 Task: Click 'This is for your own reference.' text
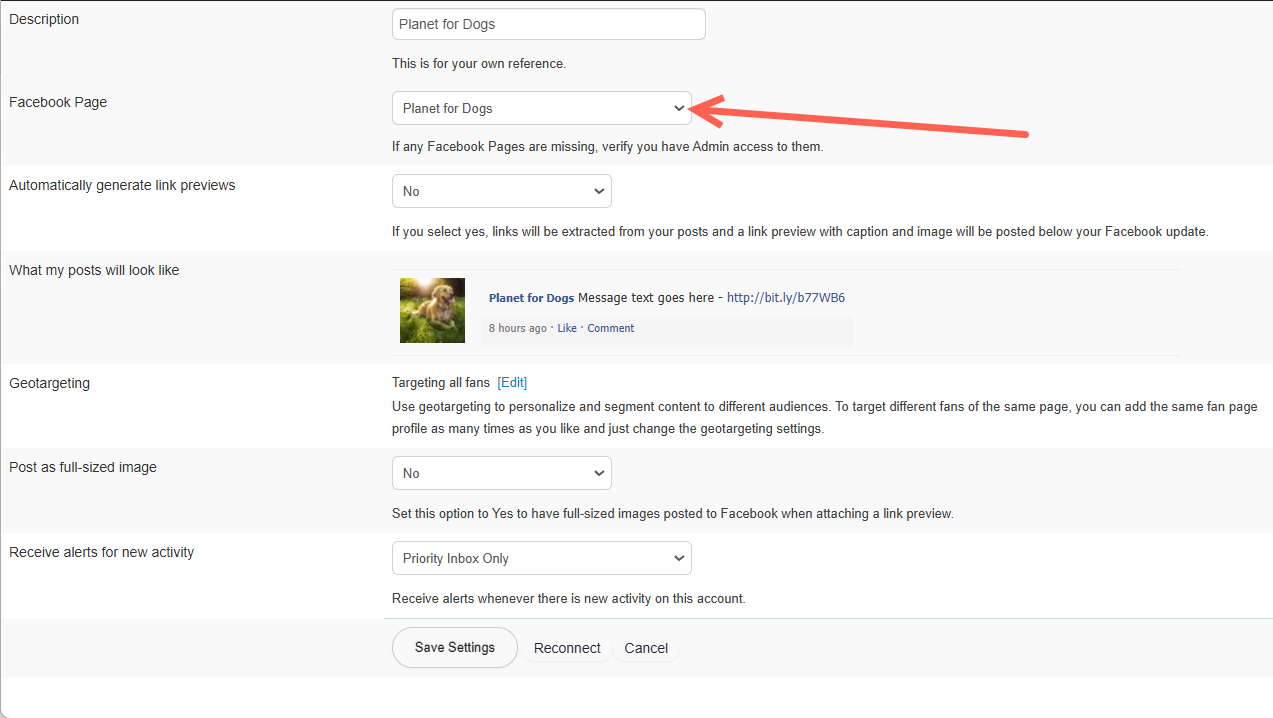coord(479,64)
